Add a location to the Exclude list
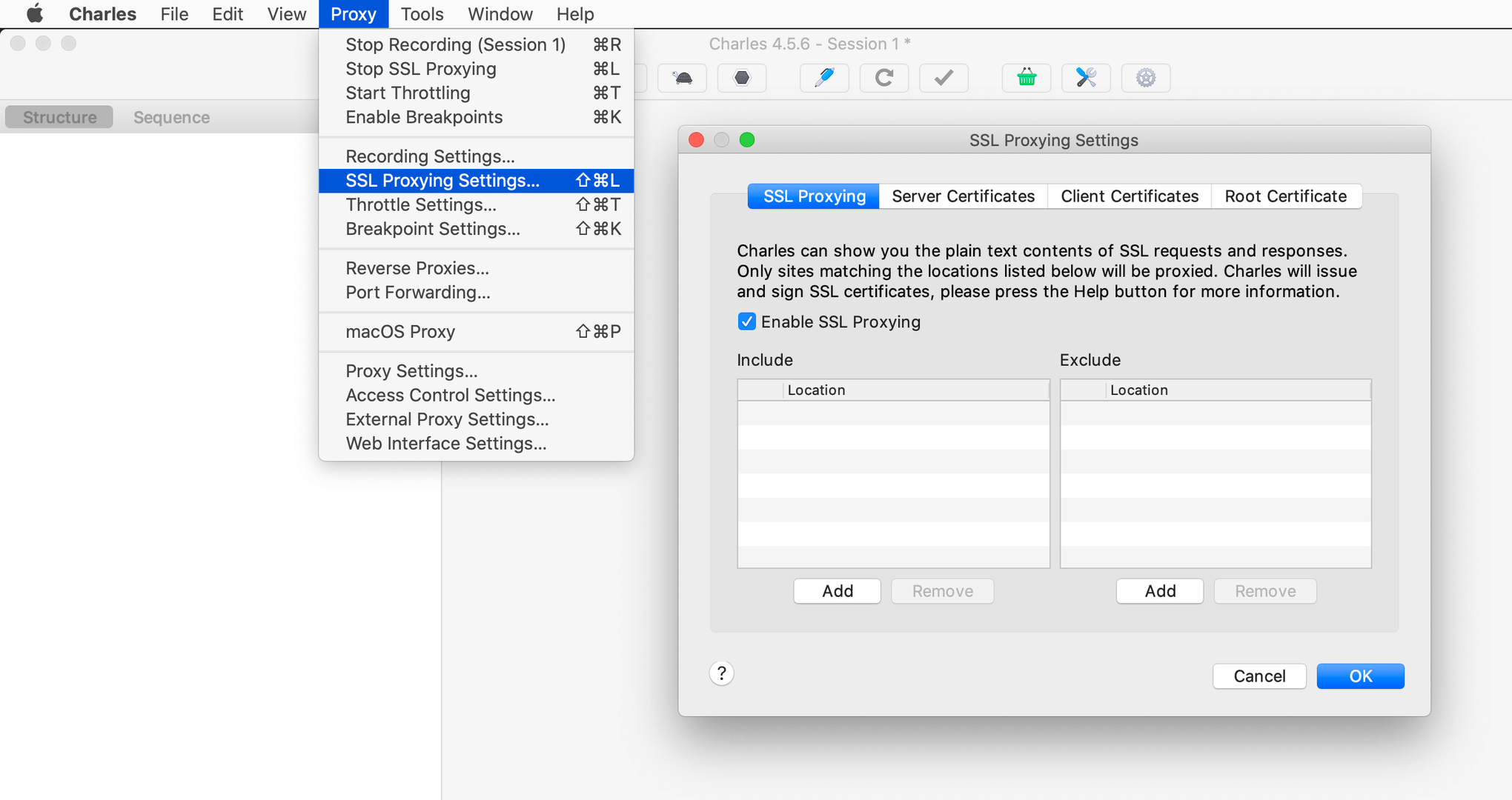 (x=1160, y=591)
